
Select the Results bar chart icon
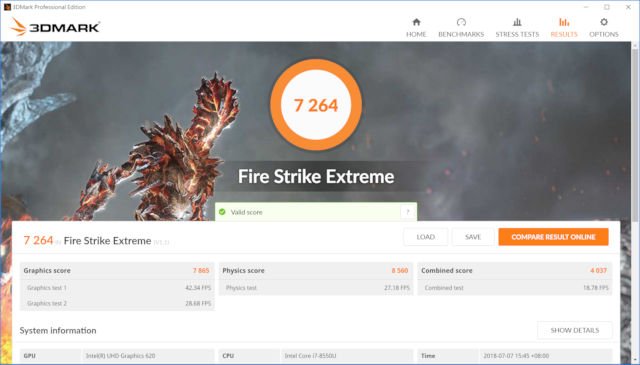564,22
